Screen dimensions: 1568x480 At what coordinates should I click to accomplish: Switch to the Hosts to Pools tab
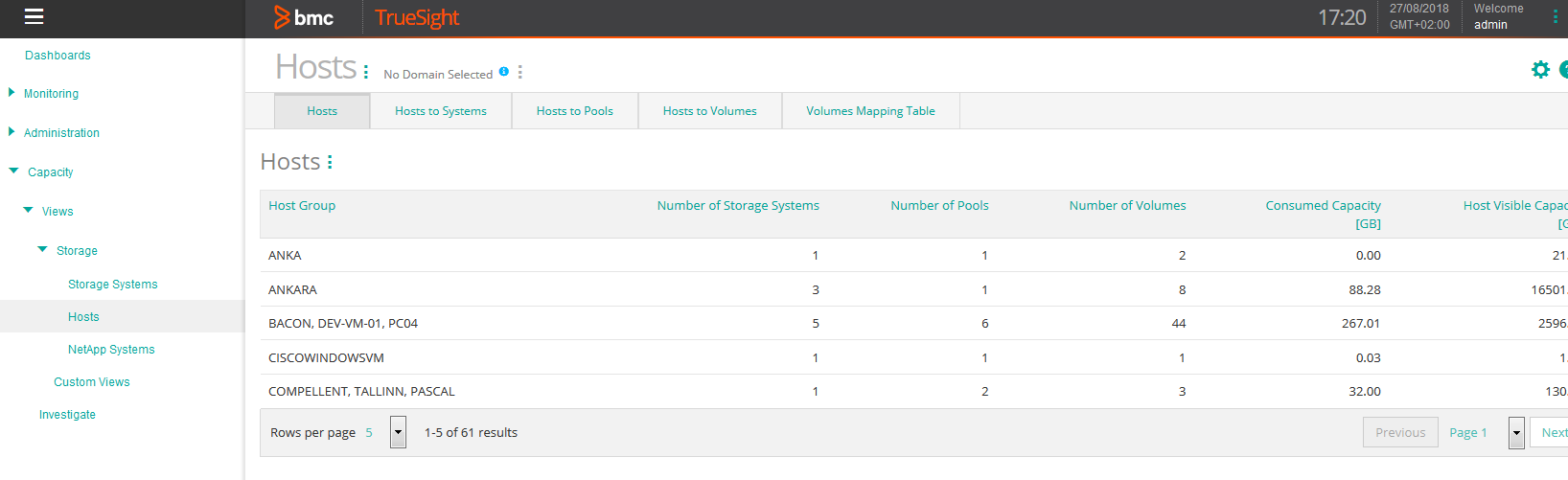(575, 111)
